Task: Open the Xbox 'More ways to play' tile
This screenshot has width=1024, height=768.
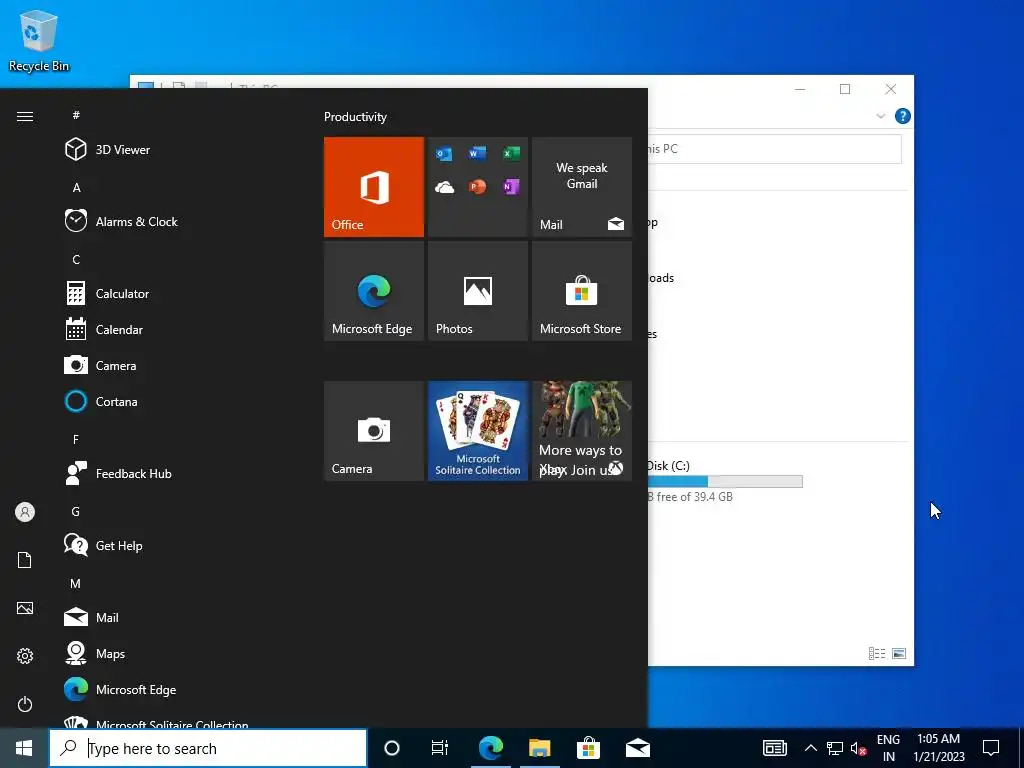Action: 582,431
